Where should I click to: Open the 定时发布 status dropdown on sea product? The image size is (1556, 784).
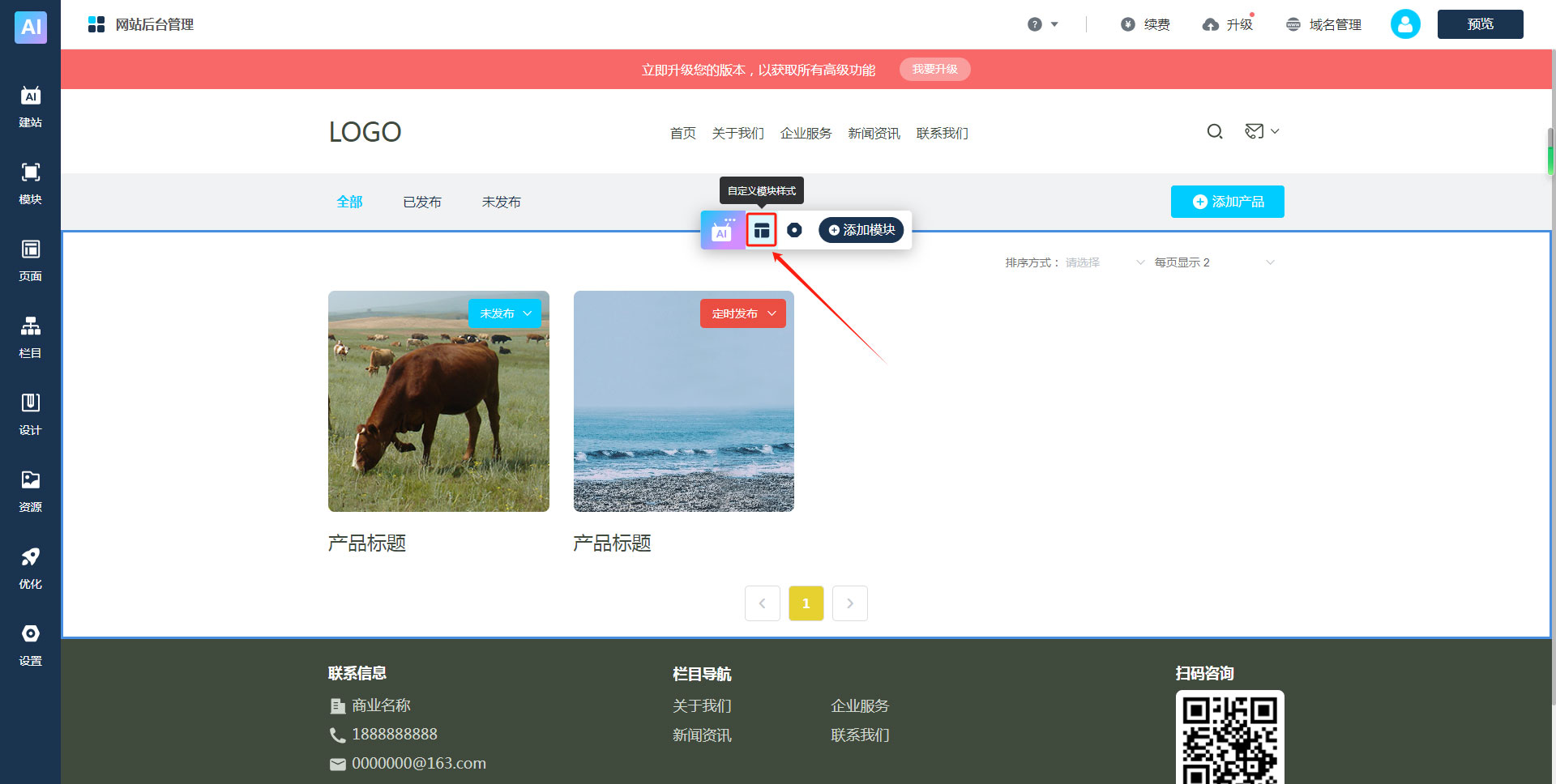click(742, 313)
